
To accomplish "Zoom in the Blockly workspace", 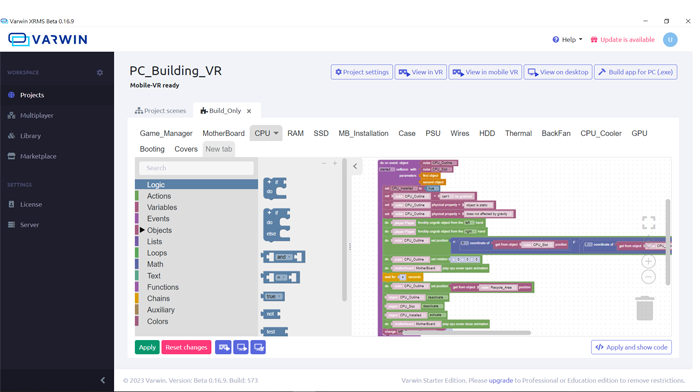I will (648, 261).
